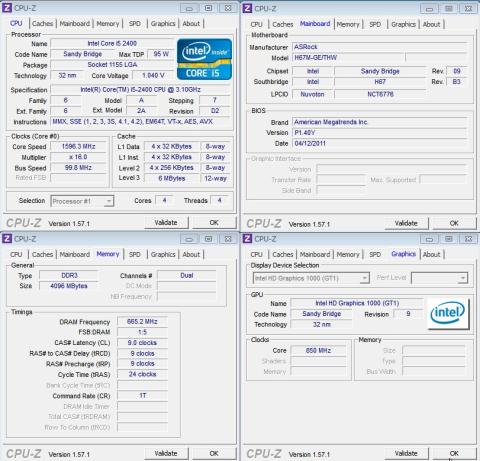The height and width of the screenshot is (461, 480).
Task: Close the Graphics tab window
Action: tap(468, 239)
